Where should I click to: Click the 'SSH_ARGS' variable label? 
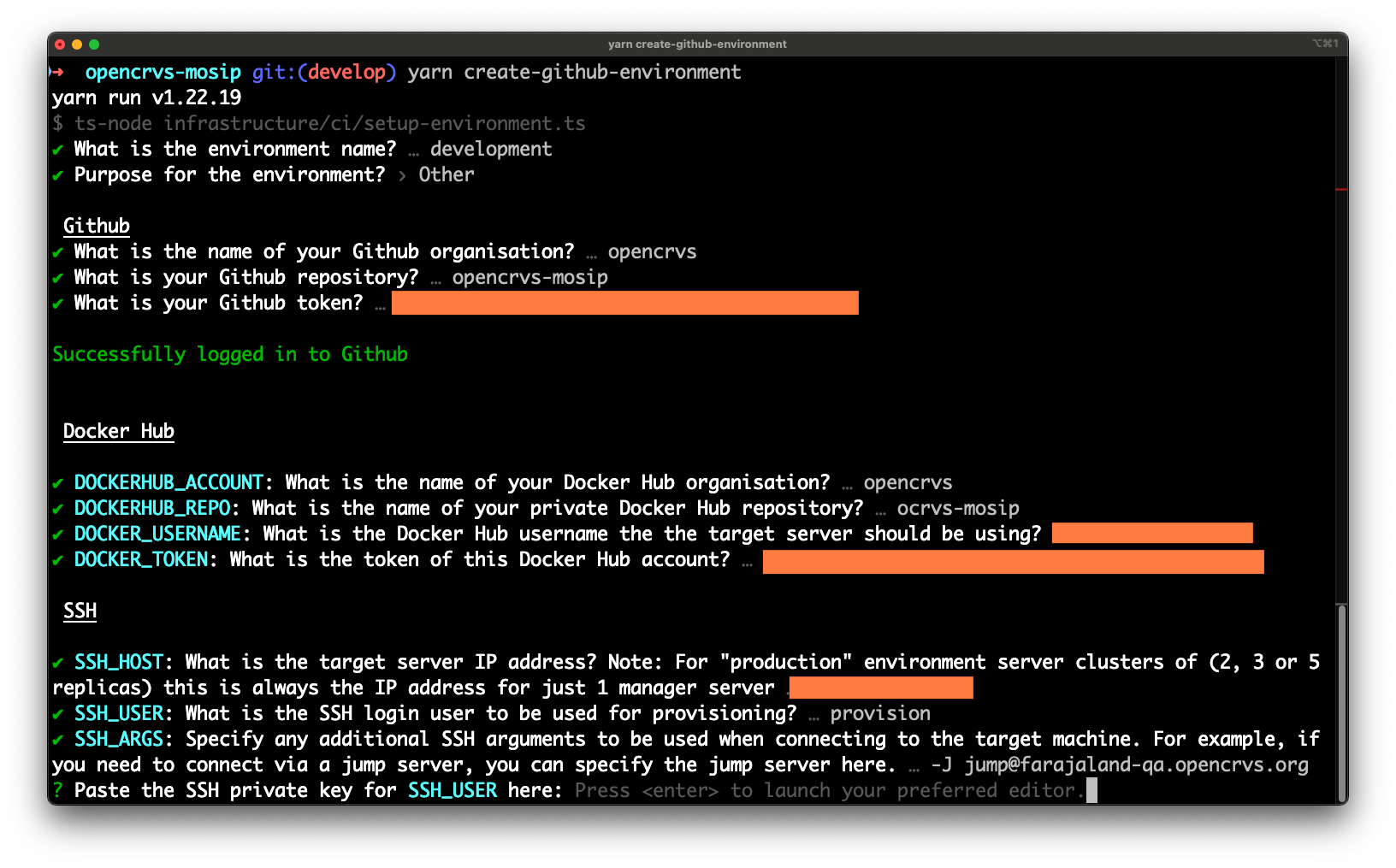coord(119,739)
